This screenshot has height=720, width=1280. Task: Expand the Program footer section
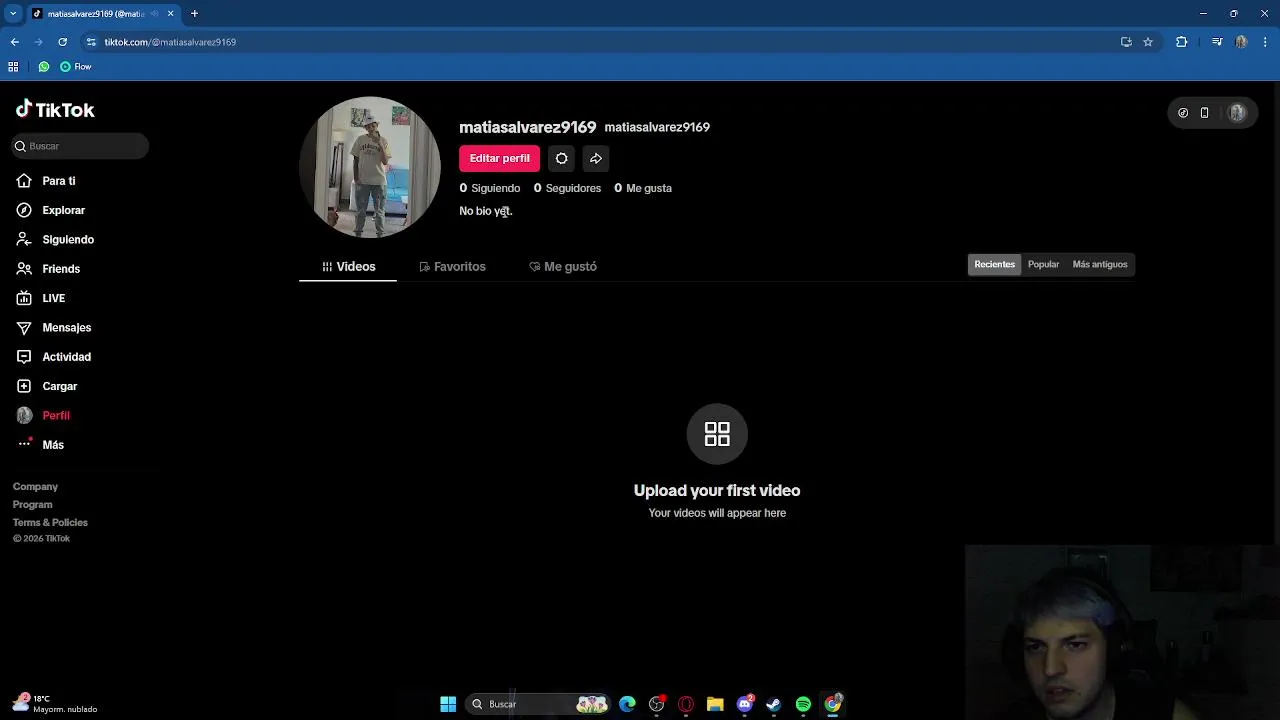32,505
